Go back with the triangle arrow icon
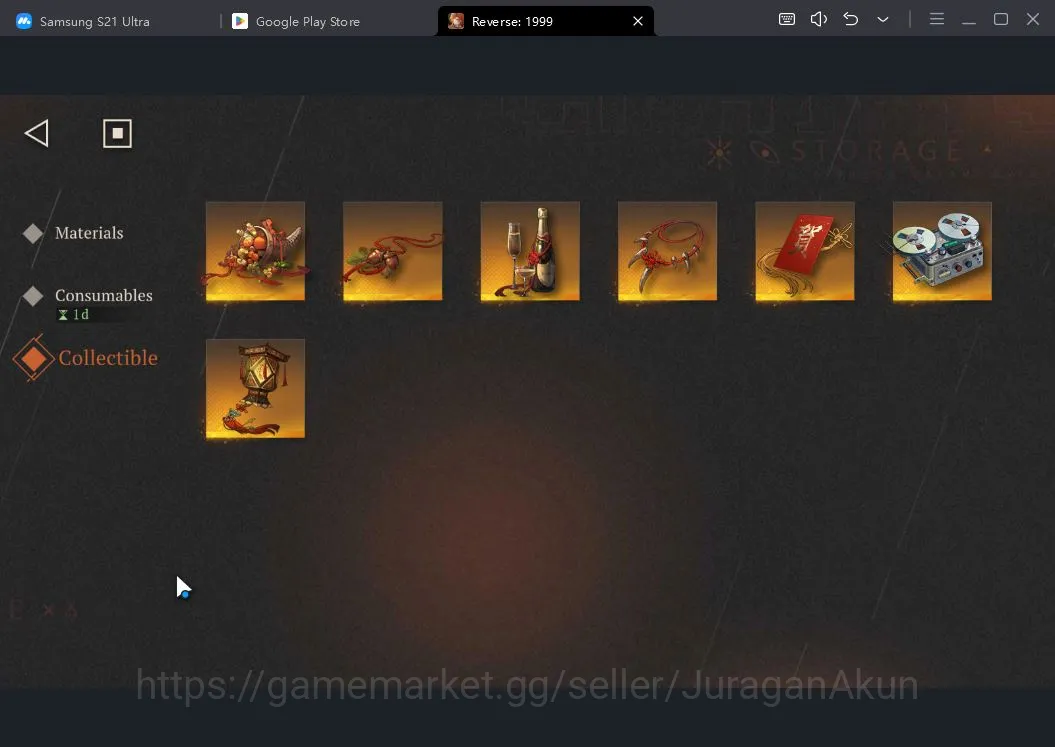The height and width of the screenshot is (747, 1055). 36,133
